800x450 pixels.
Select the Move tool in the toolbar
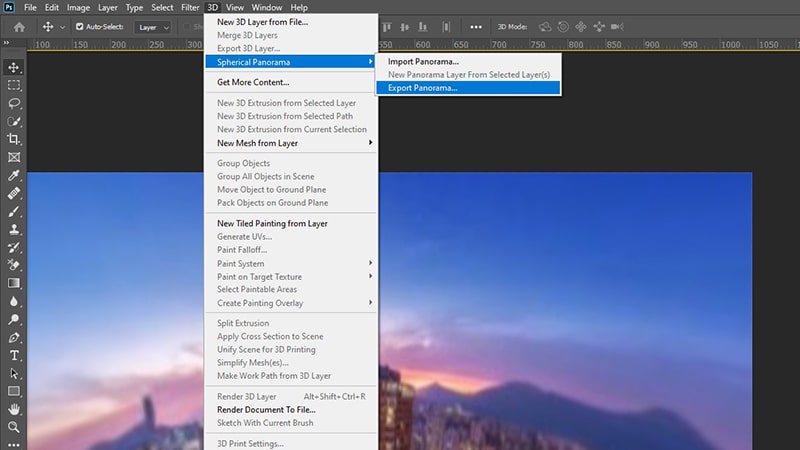pyautogui.click(x=14, y=67)
